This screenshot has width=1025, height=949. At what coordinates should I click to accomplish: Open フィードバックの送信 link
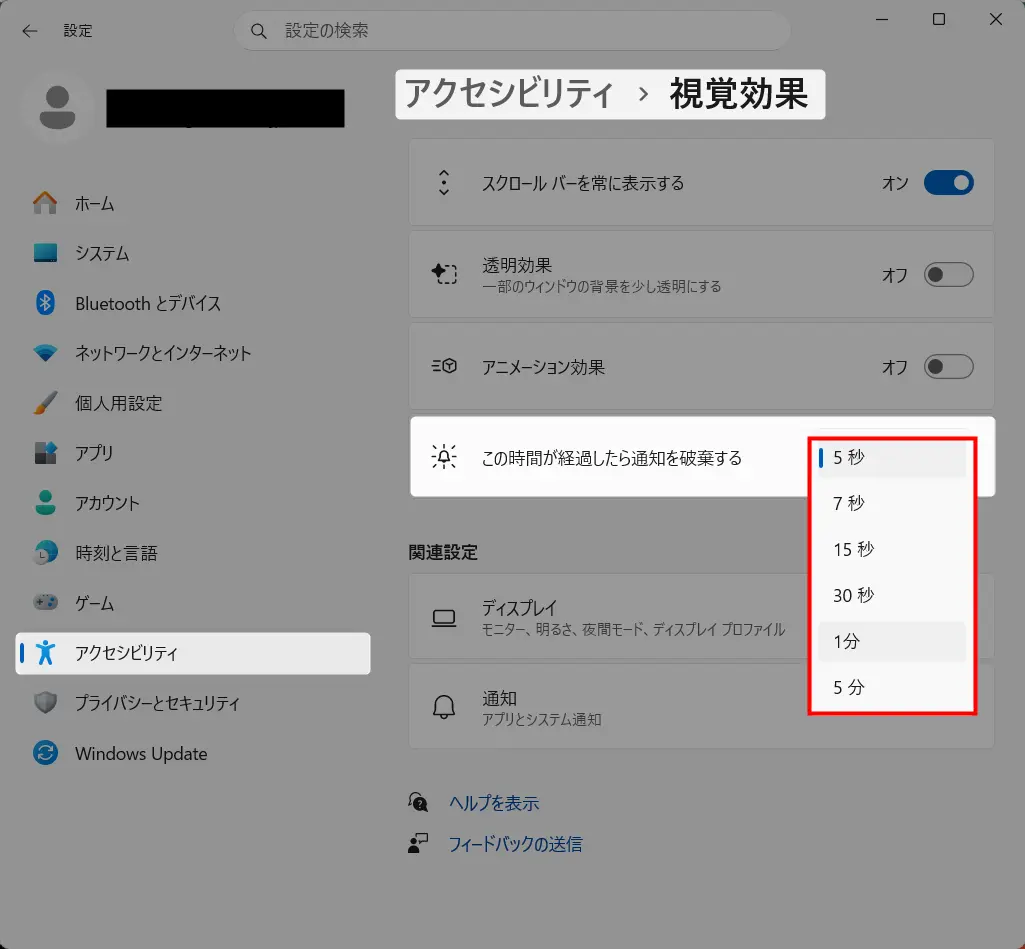point(516,844)
